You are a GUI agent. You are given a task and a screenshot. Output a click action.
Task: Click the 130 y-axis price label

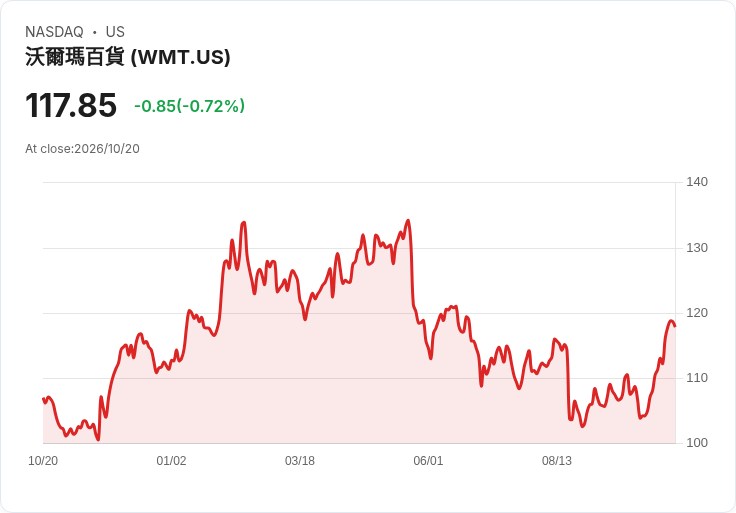697,248
